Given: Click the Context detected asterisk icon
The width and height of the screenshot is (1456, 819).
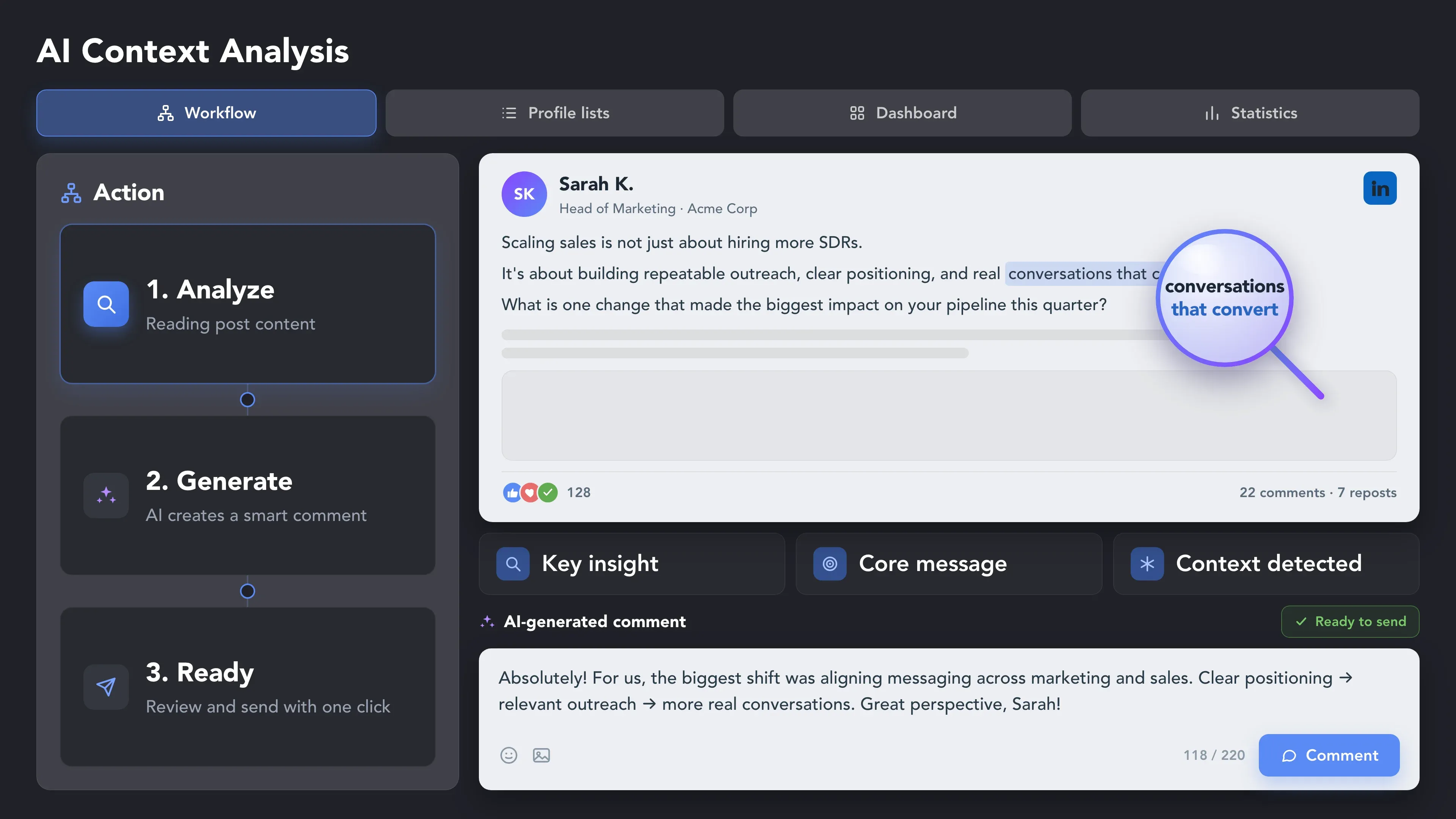Looking at the screenshot, I should tap(1147, 563).
